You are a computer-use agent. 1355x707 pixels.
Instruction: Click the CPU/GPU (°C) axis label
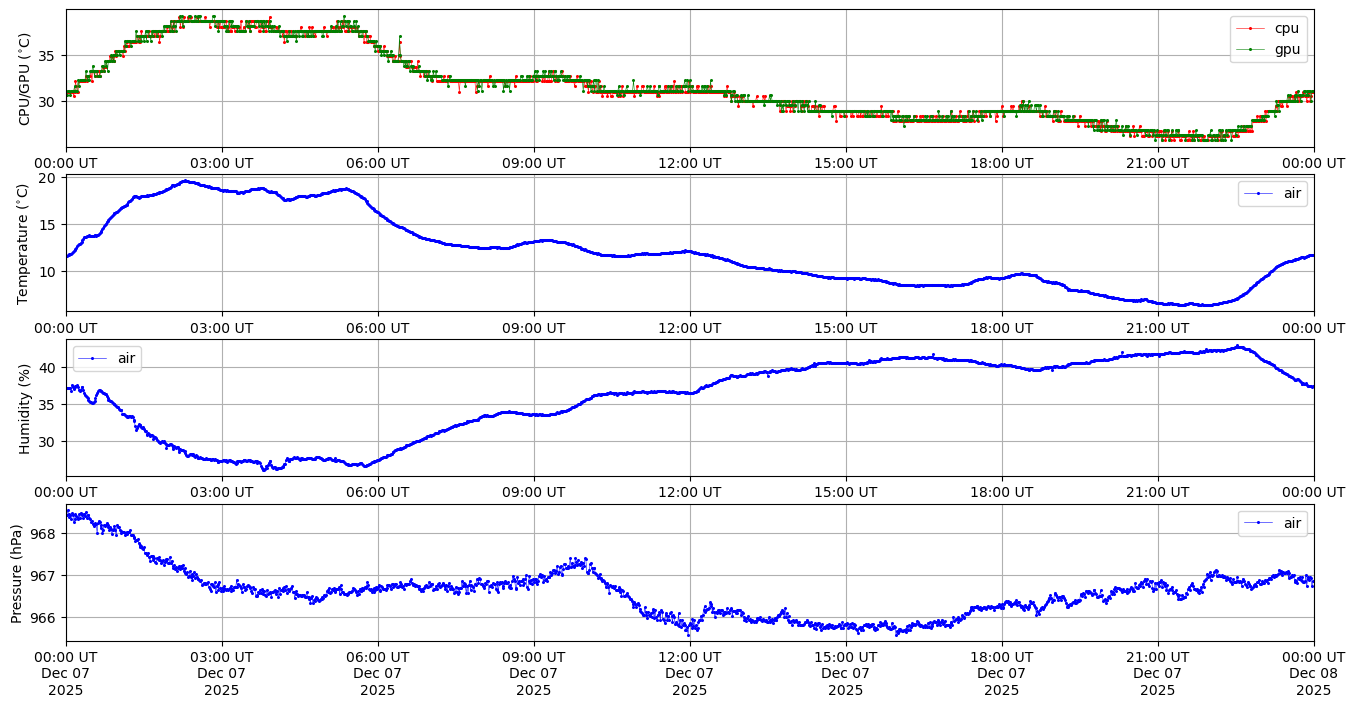[25, 78]
